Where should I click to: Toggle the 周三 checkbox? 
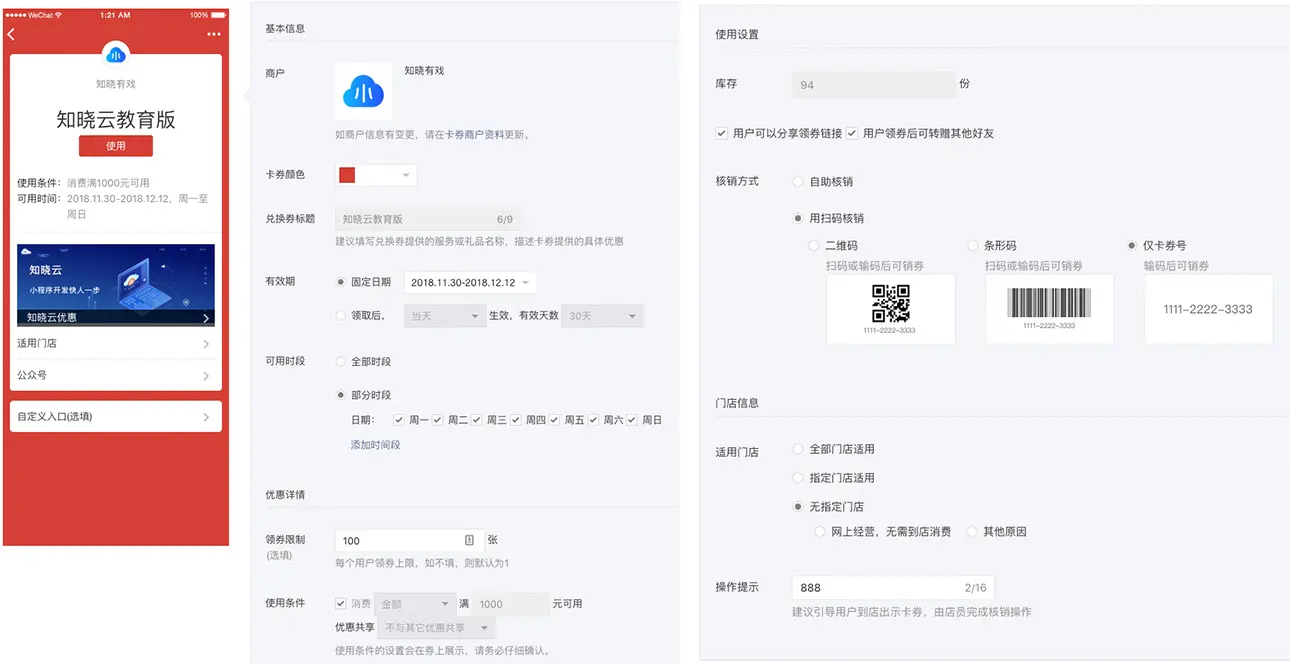[x=477, y=420]
